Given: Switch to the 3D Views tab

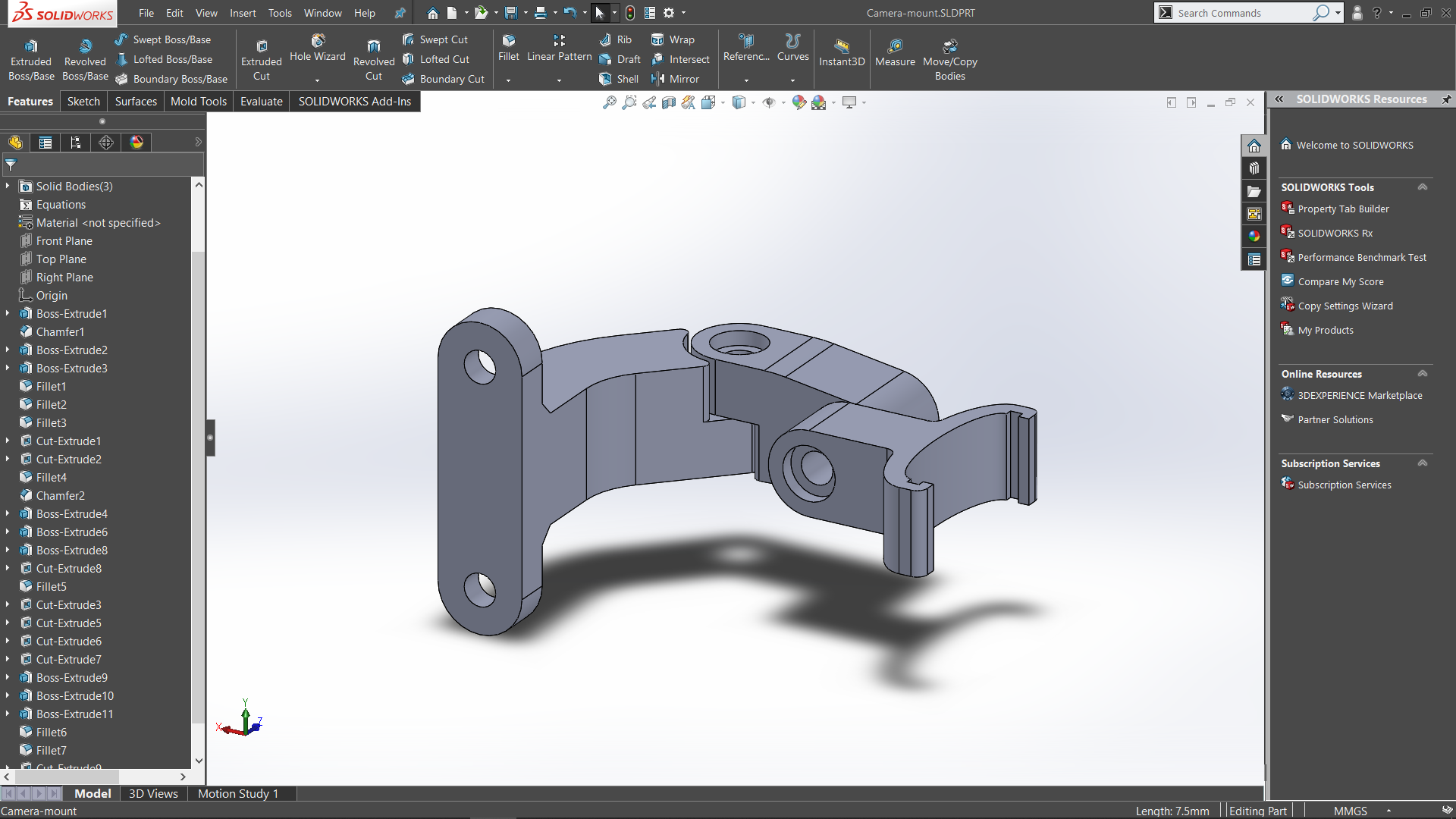Looking at the screenshot, I should click(153, 793).
